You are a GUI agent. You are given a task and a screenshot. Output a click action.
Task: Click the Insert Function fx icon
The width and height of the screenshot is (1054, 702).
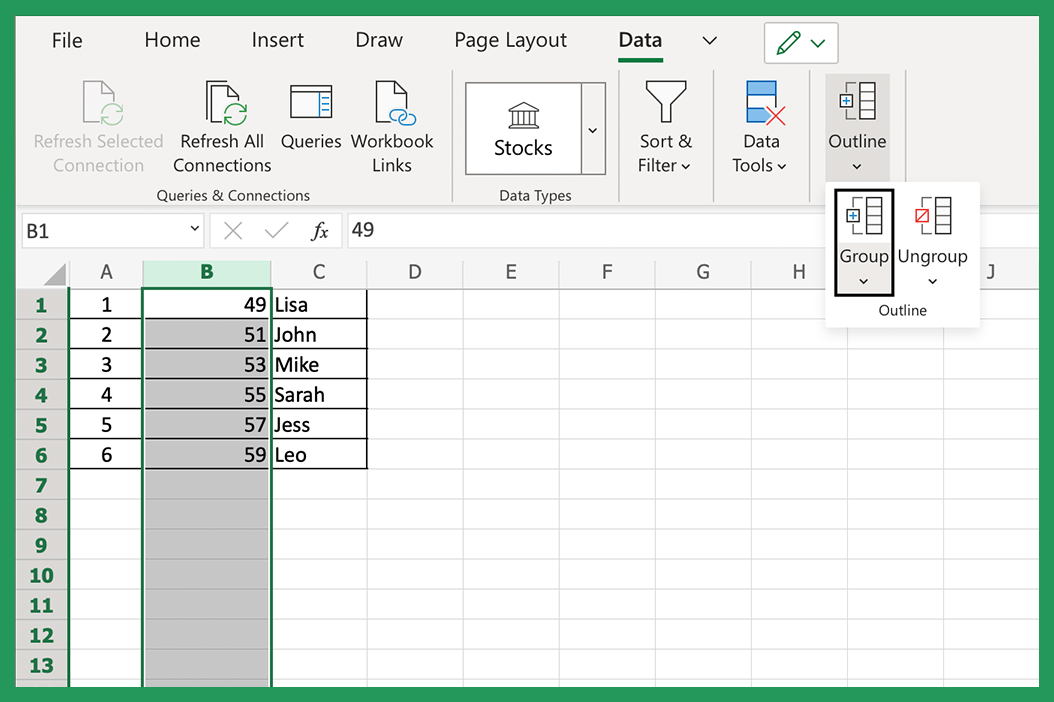coord(320,230)
